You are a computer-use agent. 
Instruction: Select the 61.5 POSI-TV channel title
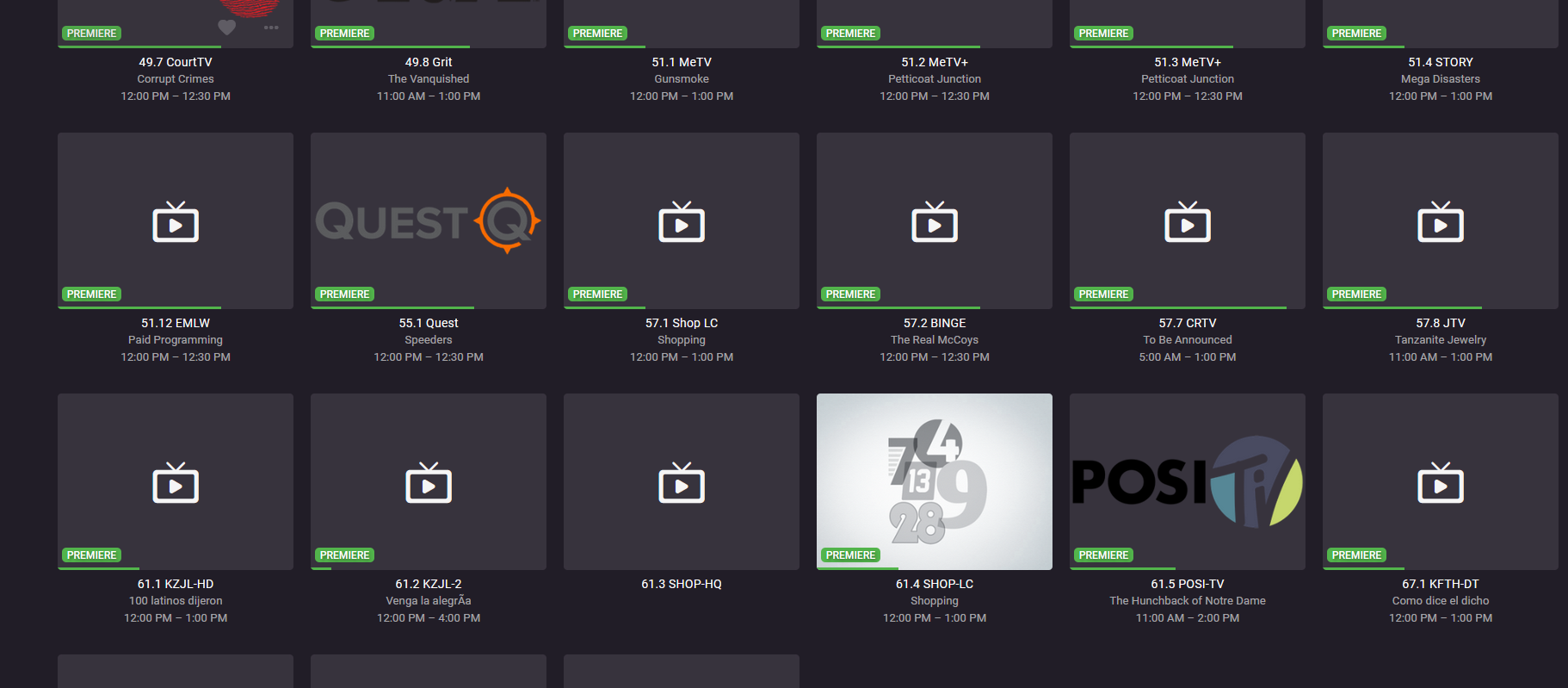(1188, 584)
